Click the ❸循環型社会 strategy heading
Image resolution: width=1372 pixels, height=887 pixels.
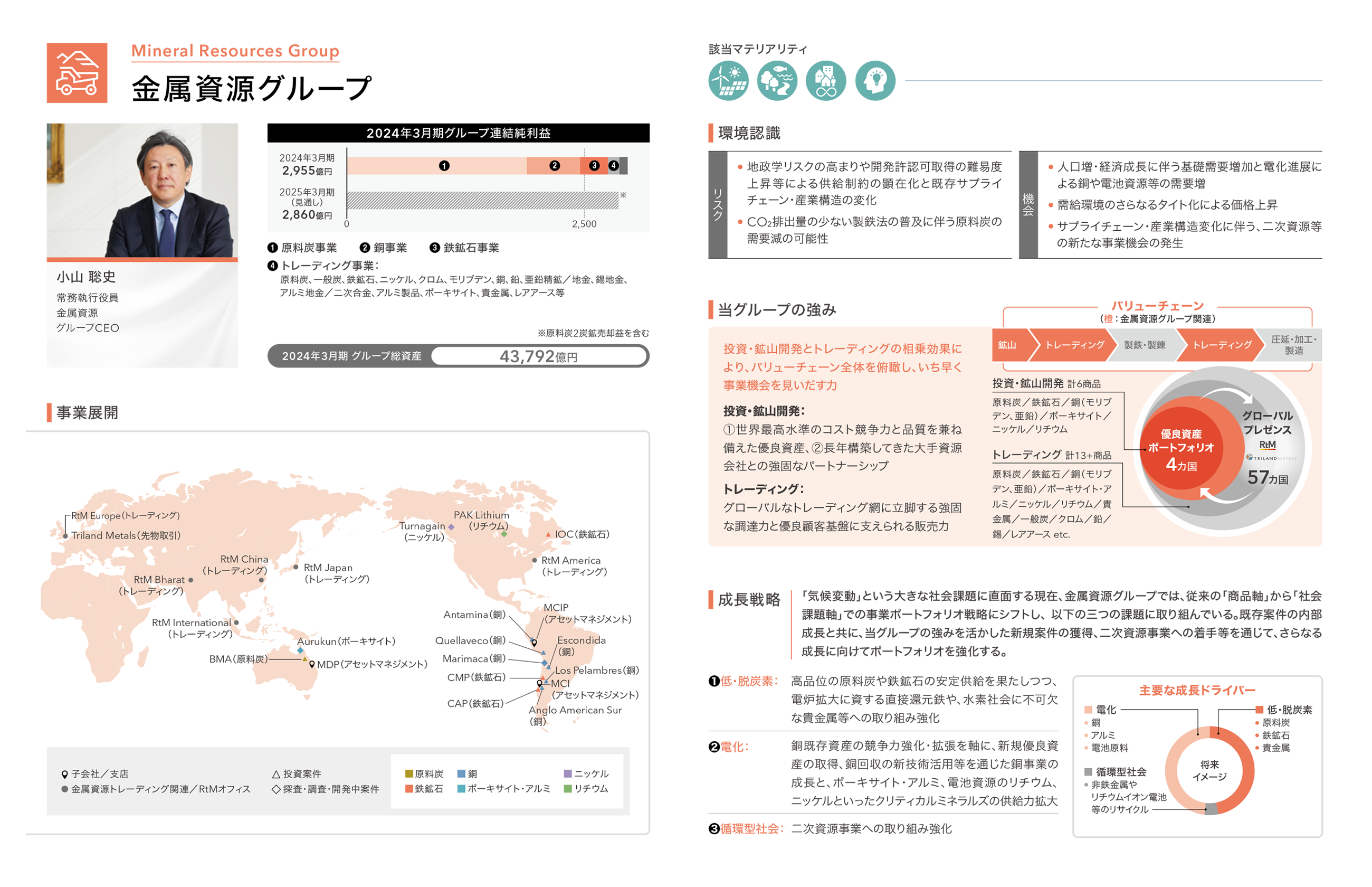[746, 828]
